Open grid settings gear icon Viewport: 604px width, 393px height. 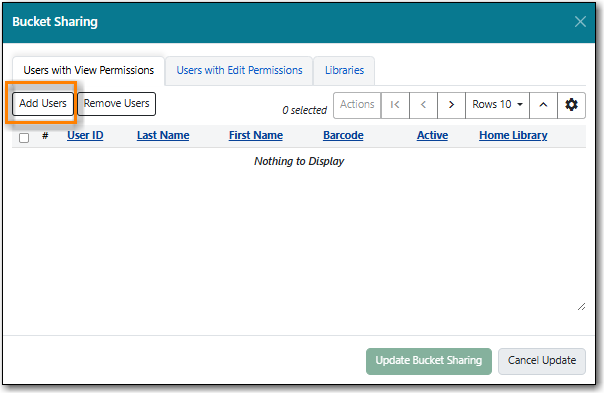click(x=571, y=105)
